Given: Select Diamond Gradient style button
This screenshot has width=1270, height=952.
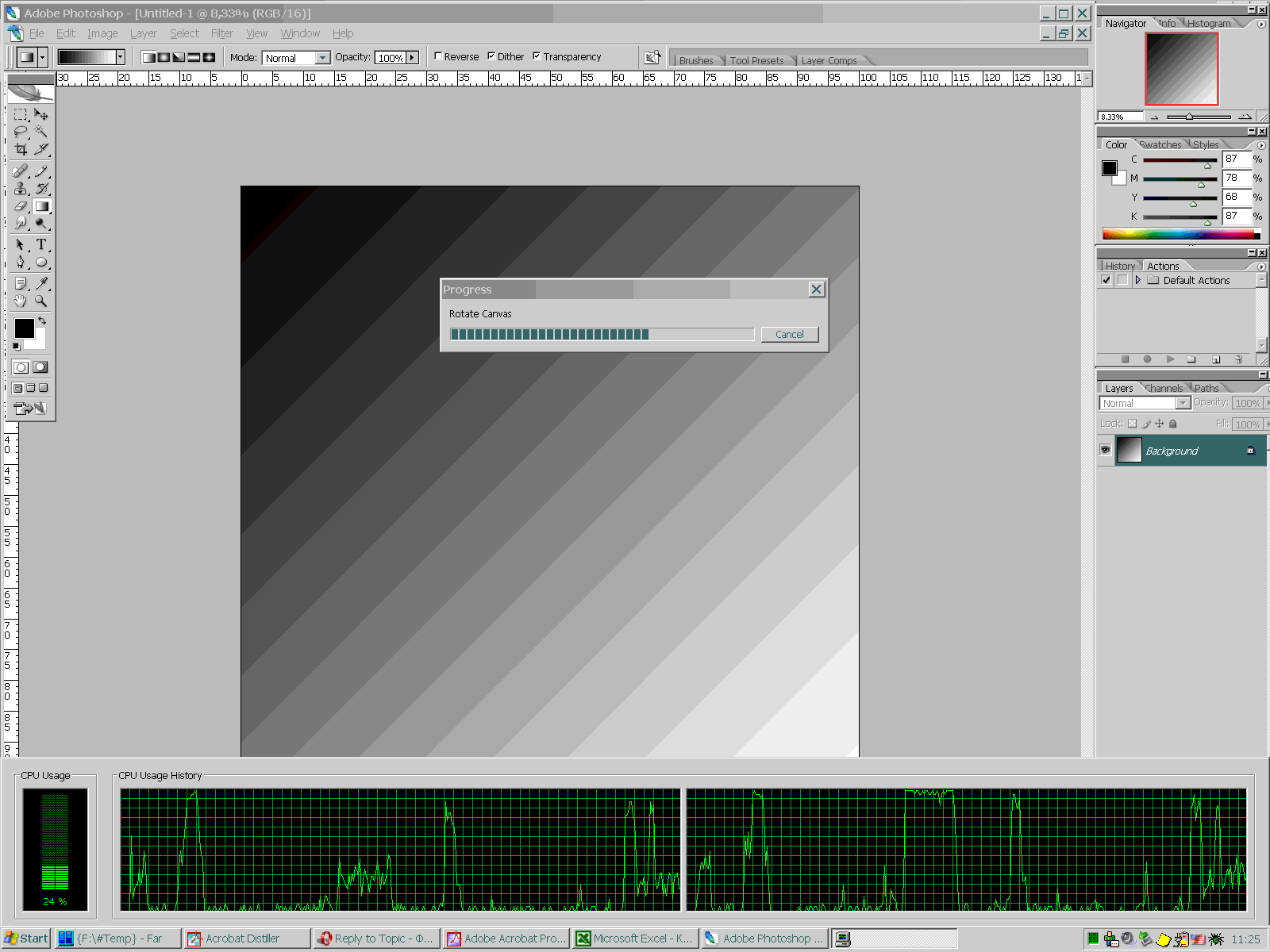Looking at the screenshot, I should coord(209,57).
